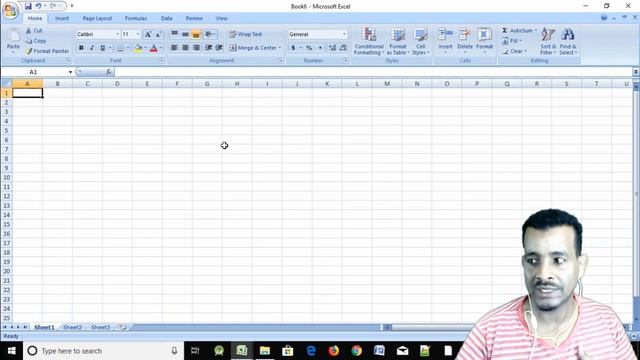Open Conditional Formatting menu
This screenshot has width=640, height=360.
(369, 41)
